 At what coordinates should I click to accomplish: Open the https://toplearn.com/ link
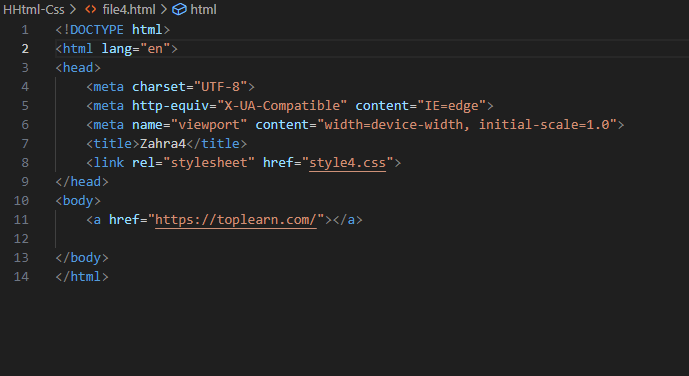236,220
